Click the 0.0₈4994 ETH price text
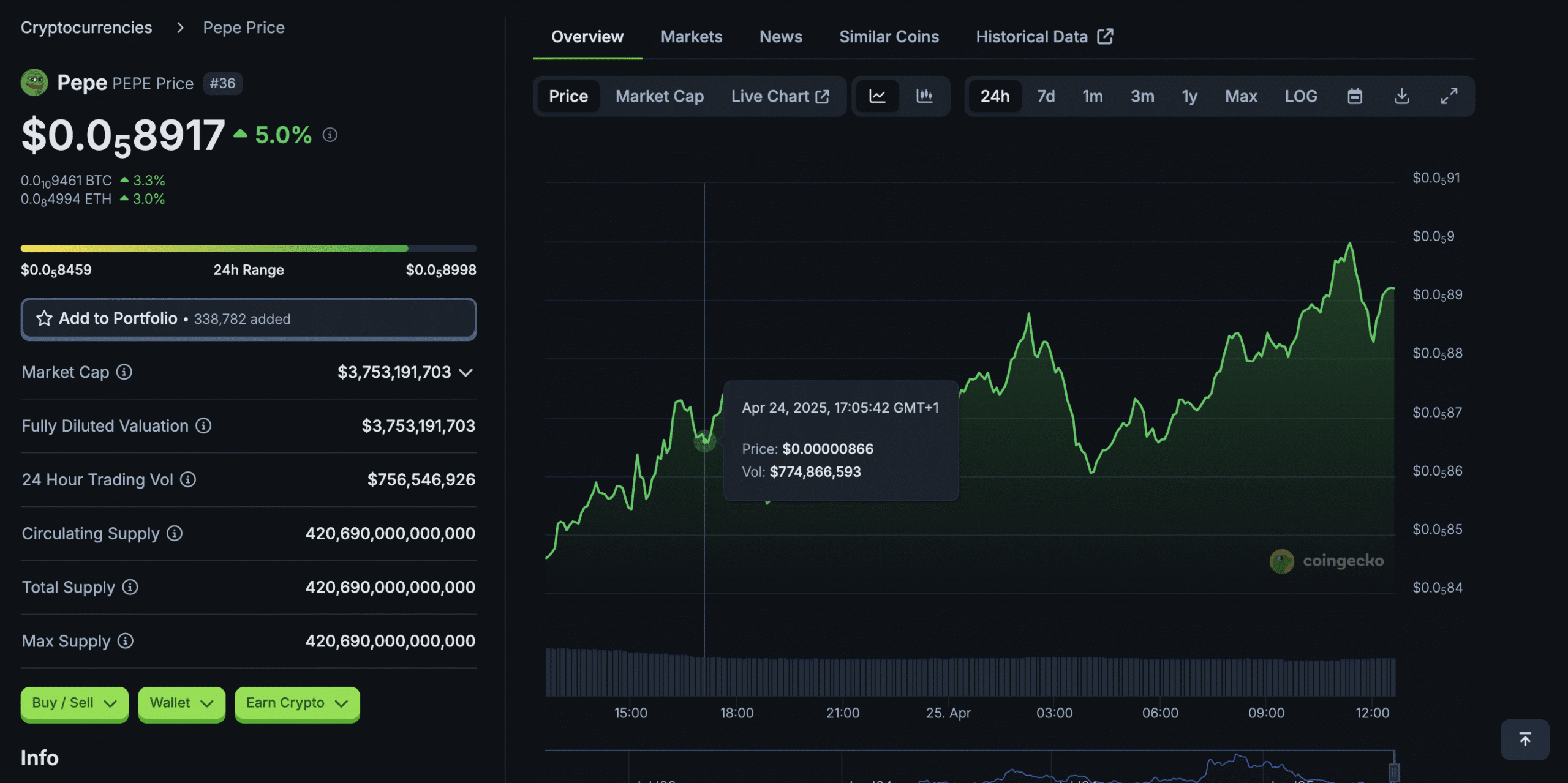This screenshot has height=783, width=1568. pyautogui.click(x=66, y=199)
